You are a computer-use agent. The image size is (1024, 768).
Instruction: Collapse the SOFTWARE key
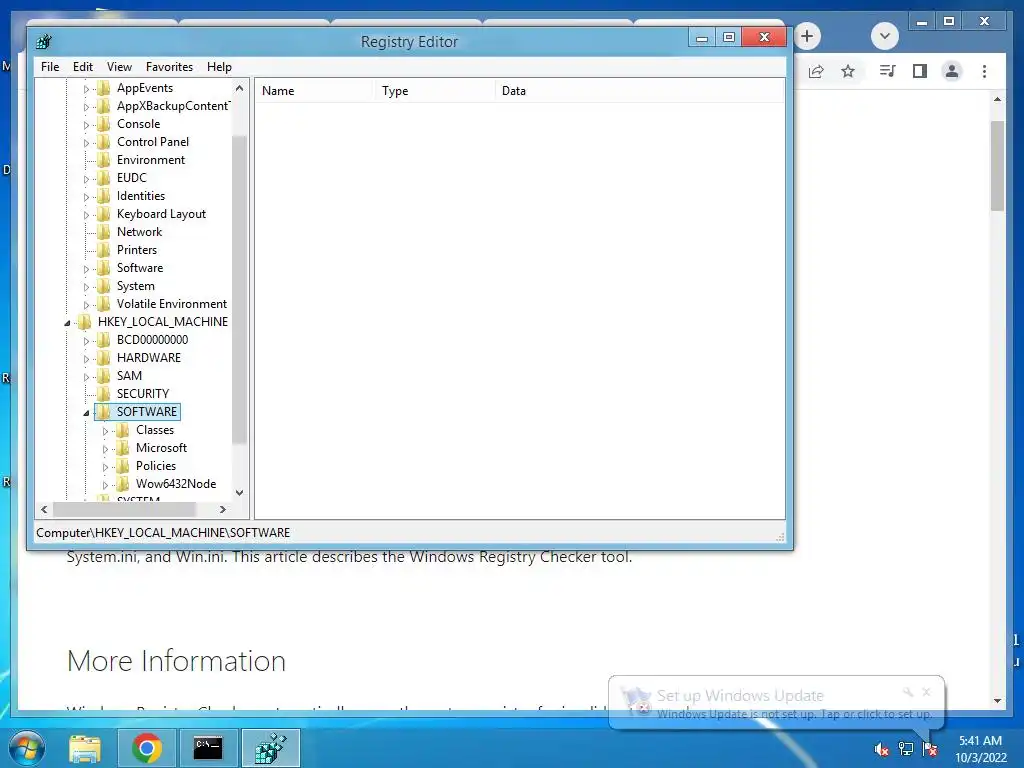(86, 413)
